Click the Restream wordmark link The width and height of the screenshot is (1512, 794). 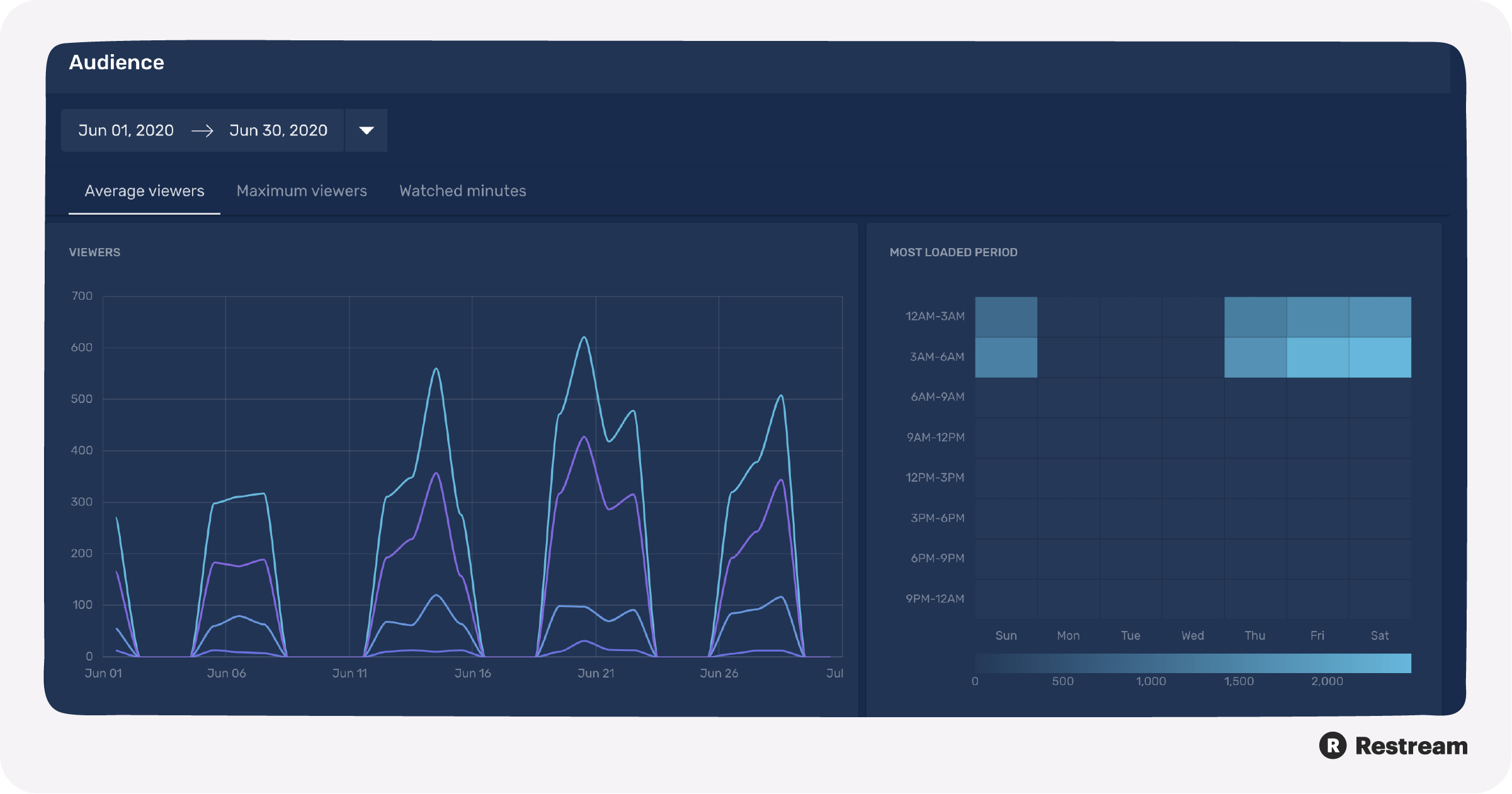click(x=1412, y=746)
